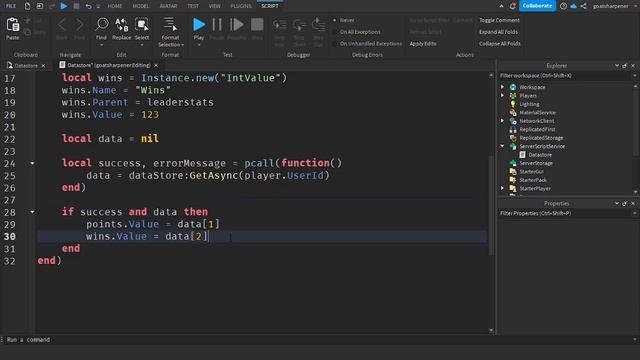This screenshot has height=360, width=640.
Task: Select ServerStorage in Explorer
Action: [x=536, y=163]
